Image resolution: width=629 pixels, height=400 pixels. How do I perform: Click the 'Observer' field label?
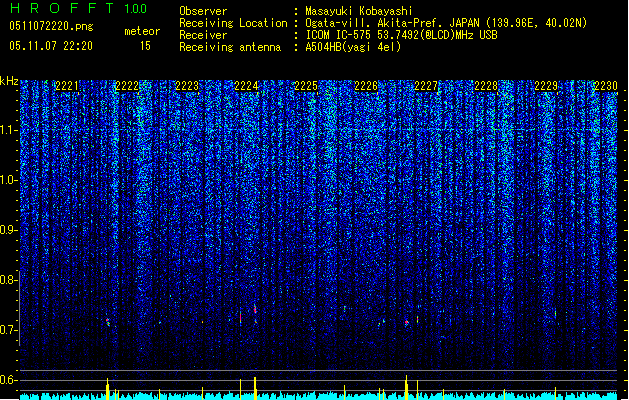(x=203, y=11)
